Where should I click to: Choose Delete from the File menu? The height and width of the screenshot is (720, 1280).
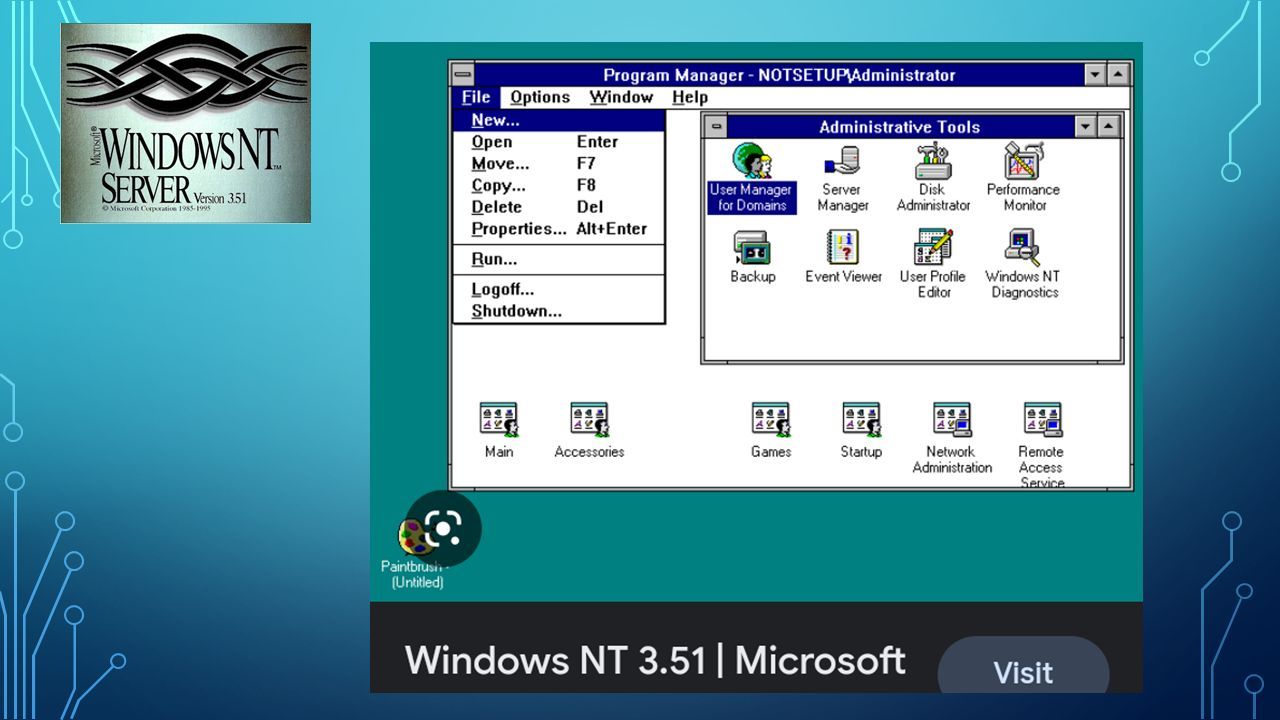click(x=560, y=207)
